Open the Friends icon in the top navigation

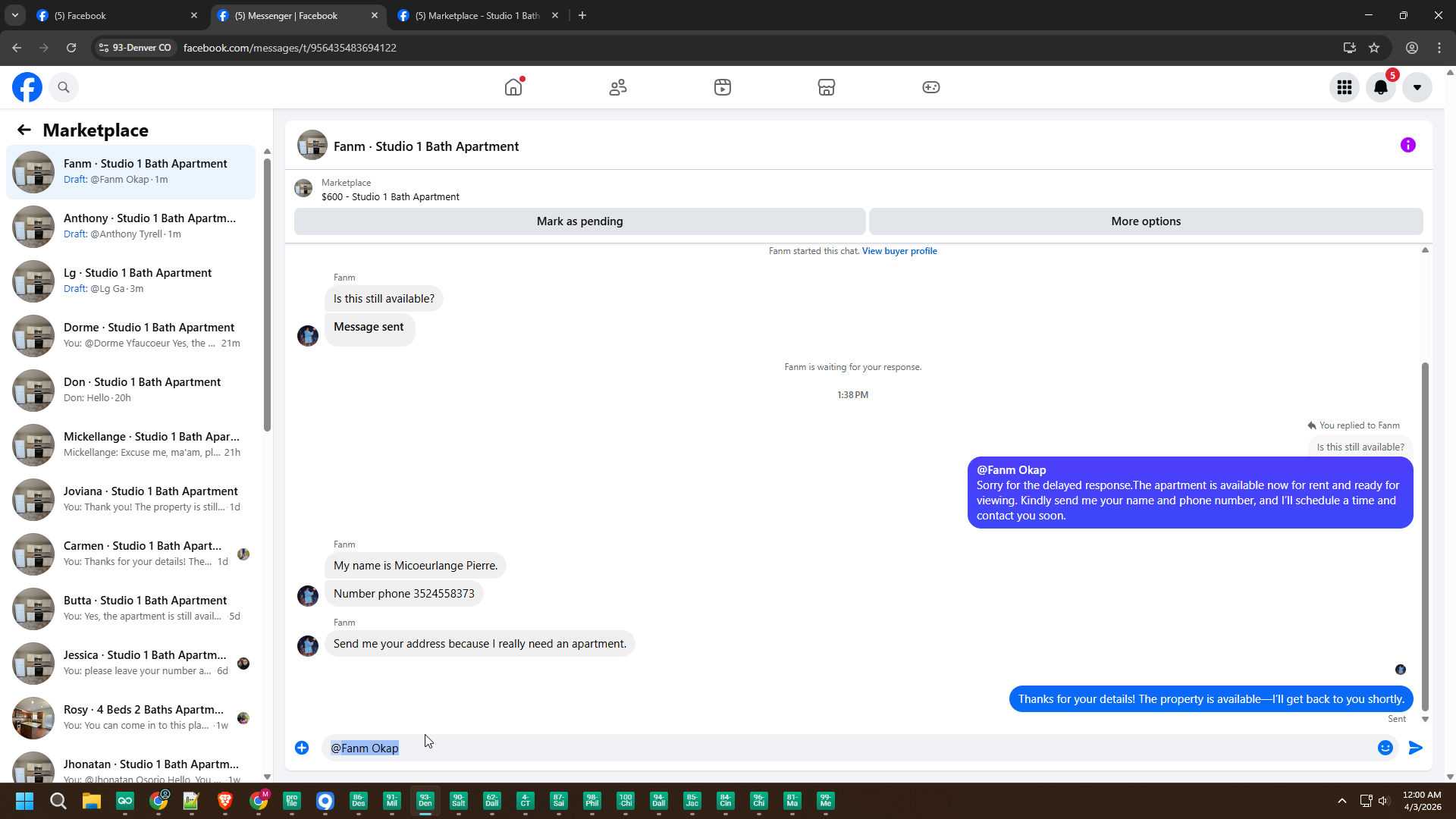(x=618, y=87)
